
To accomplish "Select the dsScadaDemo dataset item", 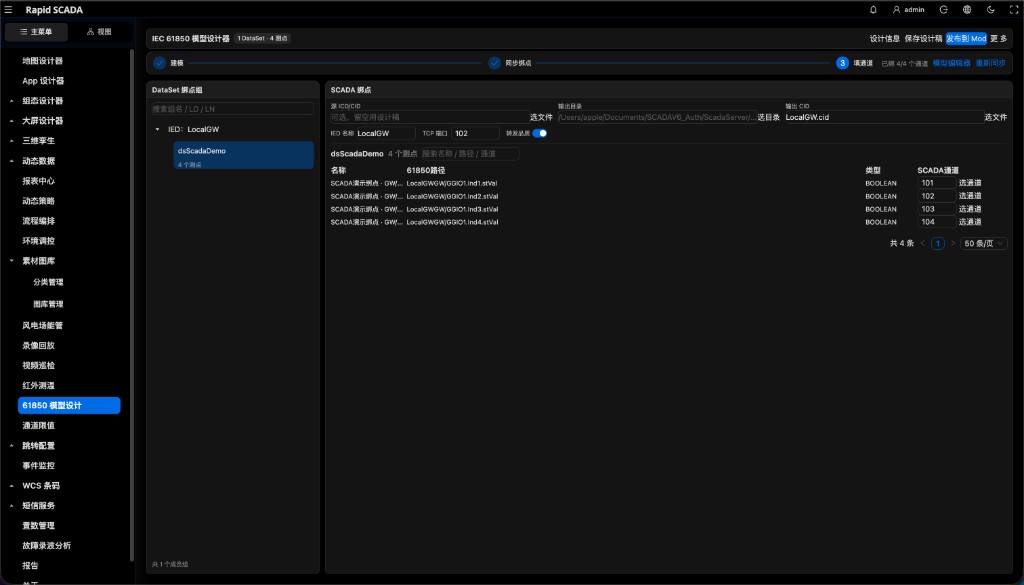I will click(244, 155).
